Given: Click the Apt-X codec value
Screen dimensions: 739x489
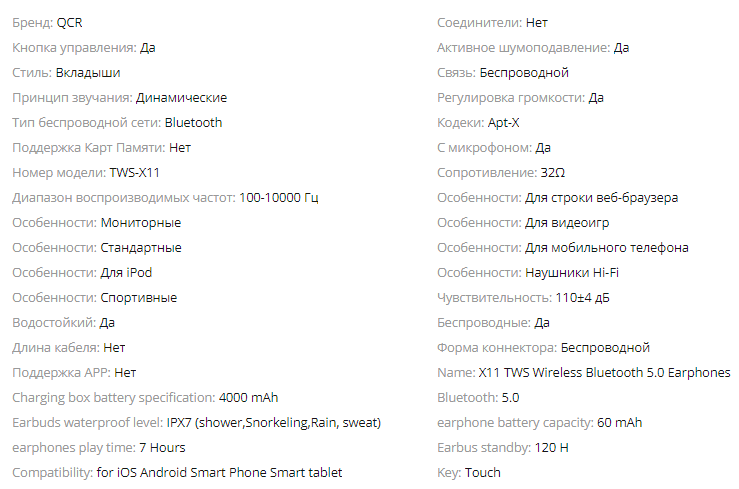Looking at the screenshot, I should [x=503, y=122].
